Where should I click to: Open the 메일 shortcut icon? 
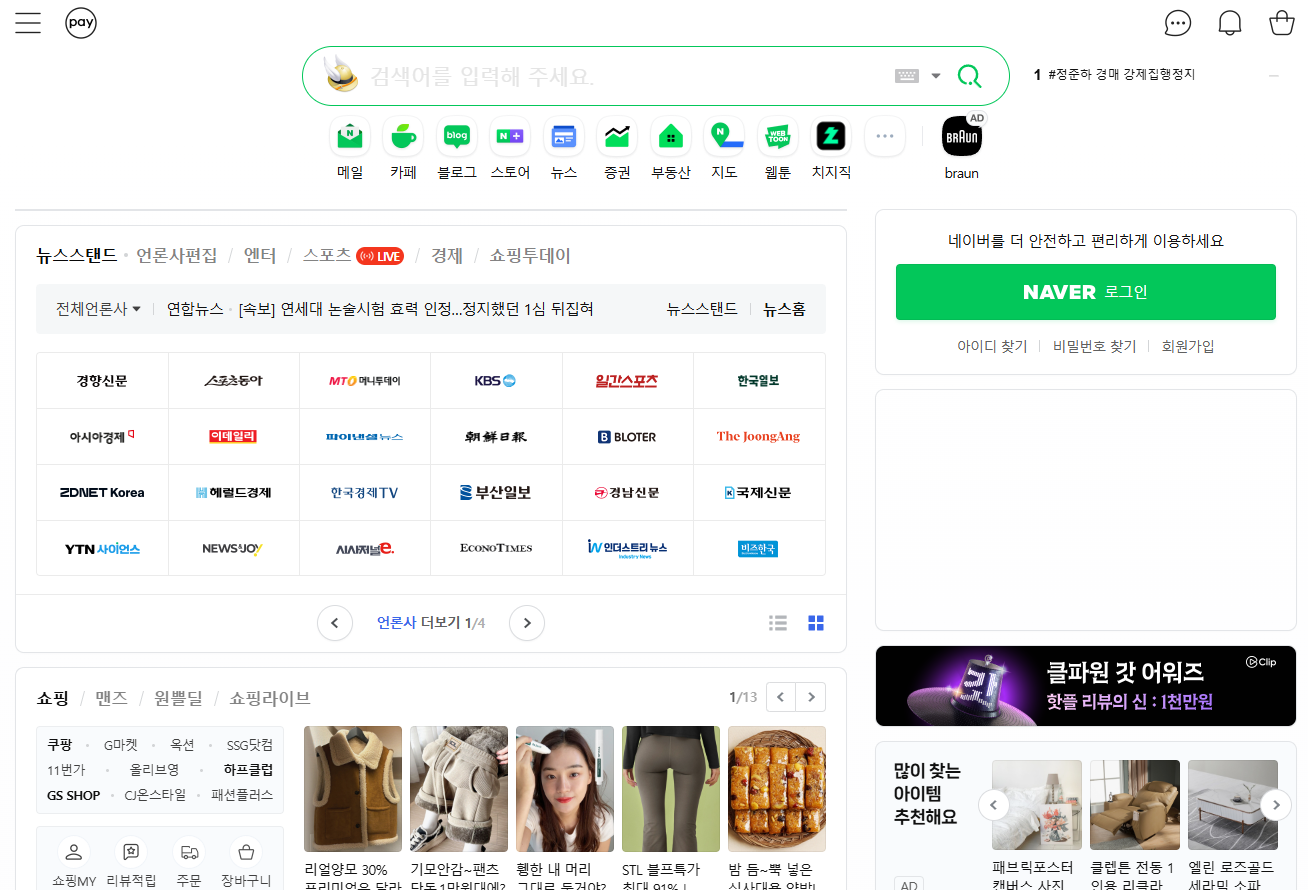click(350, 137)
